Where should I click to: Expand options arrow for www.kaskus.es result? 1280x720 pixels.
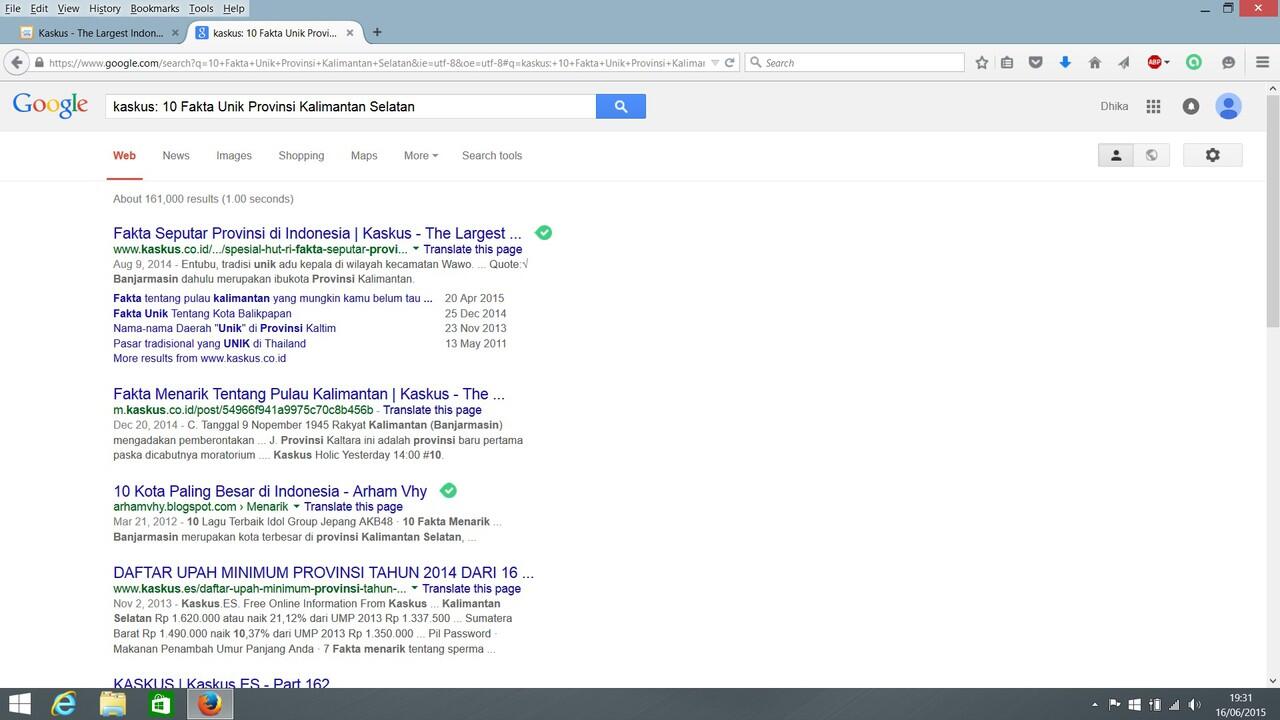pos(414,589)
